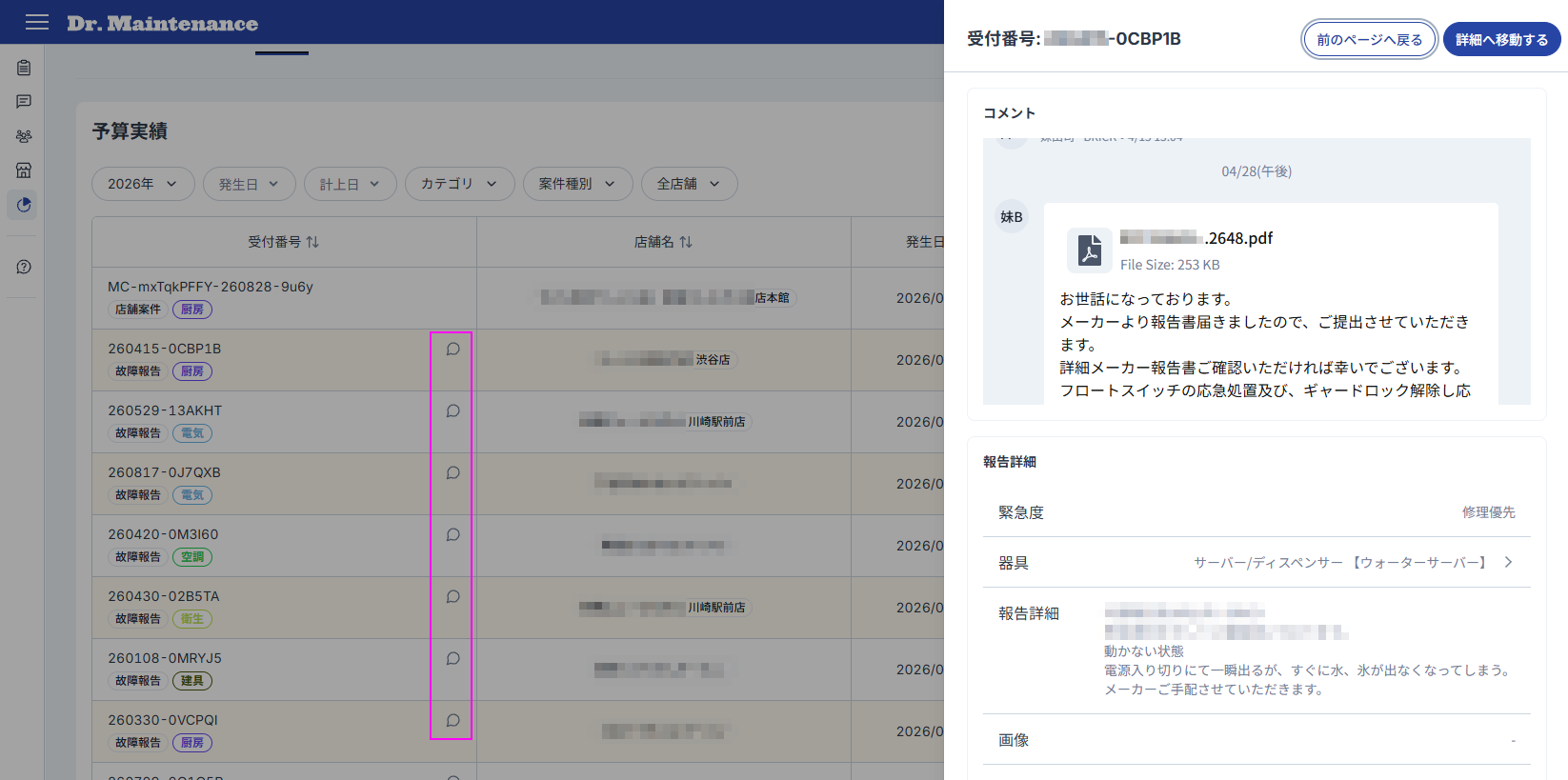Open the users group icon in sidebar
The width and height of the screenshot is (1568, 780).
click(24, 136)
